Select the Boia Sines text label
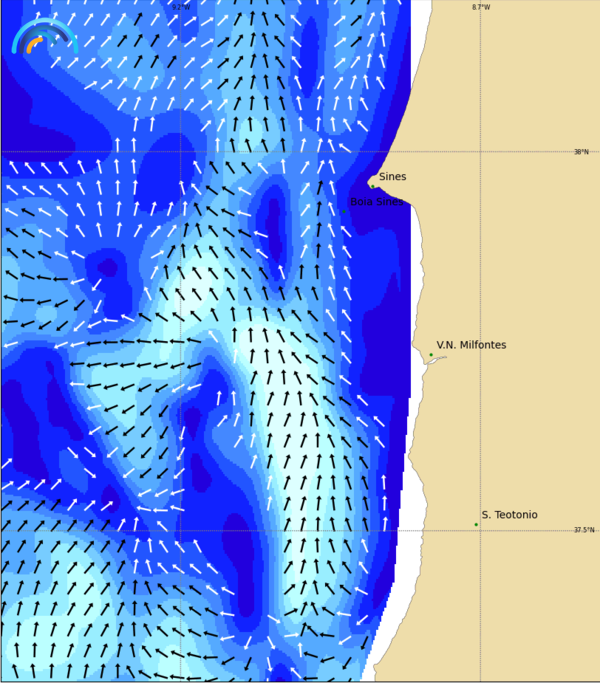 pyautogui.click(x=377, y=202)
